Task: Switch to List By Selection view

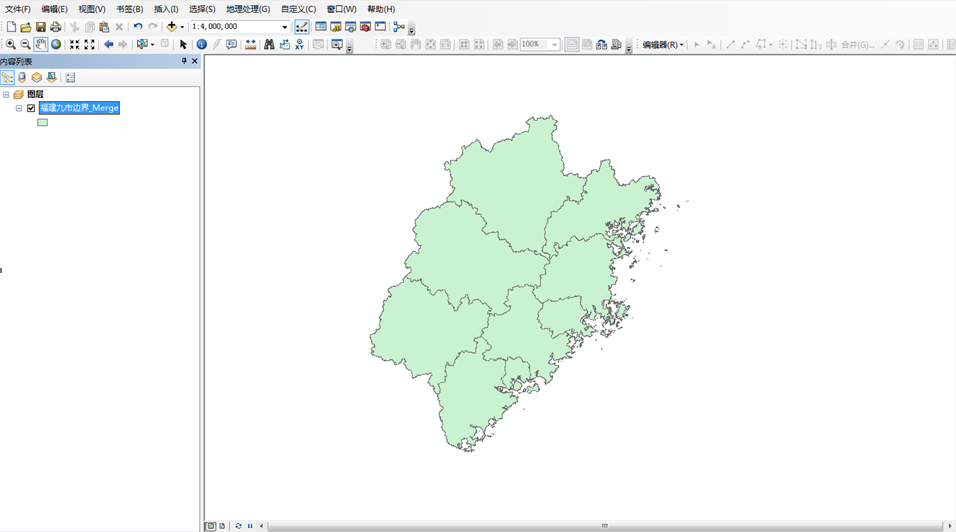Action: coord(52,77)
